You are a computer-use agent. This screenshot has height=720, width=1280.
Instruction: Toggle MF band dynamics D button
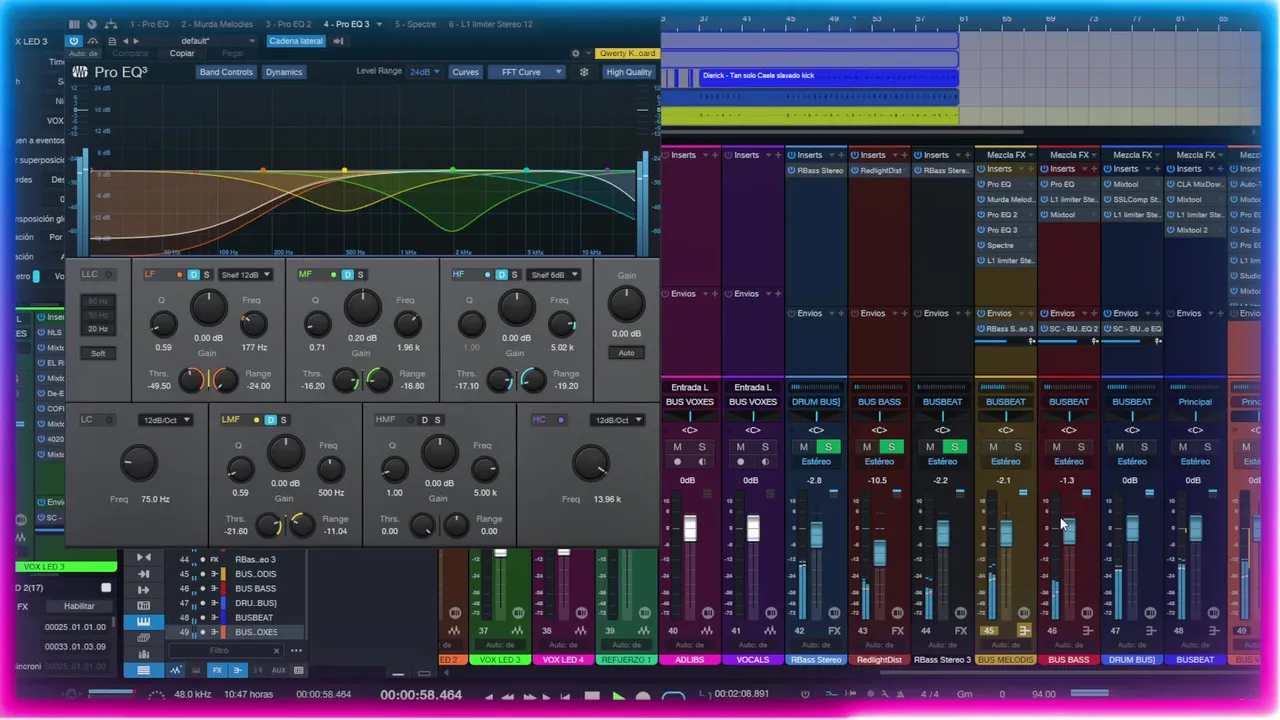(348, 275)
